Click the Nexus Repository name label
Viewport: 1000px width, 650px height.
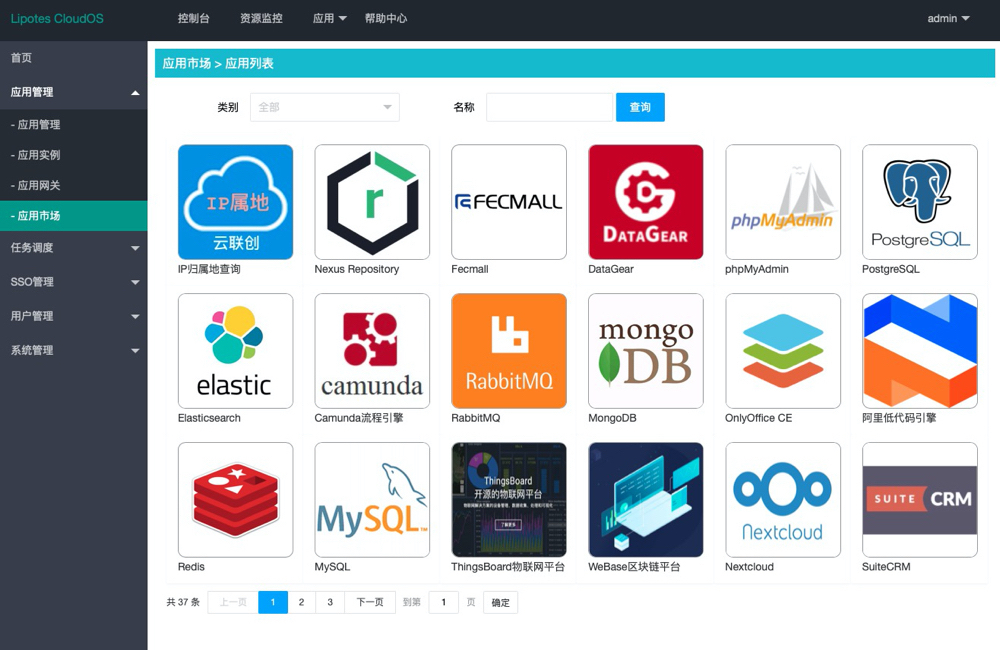(x=357, y=269)
